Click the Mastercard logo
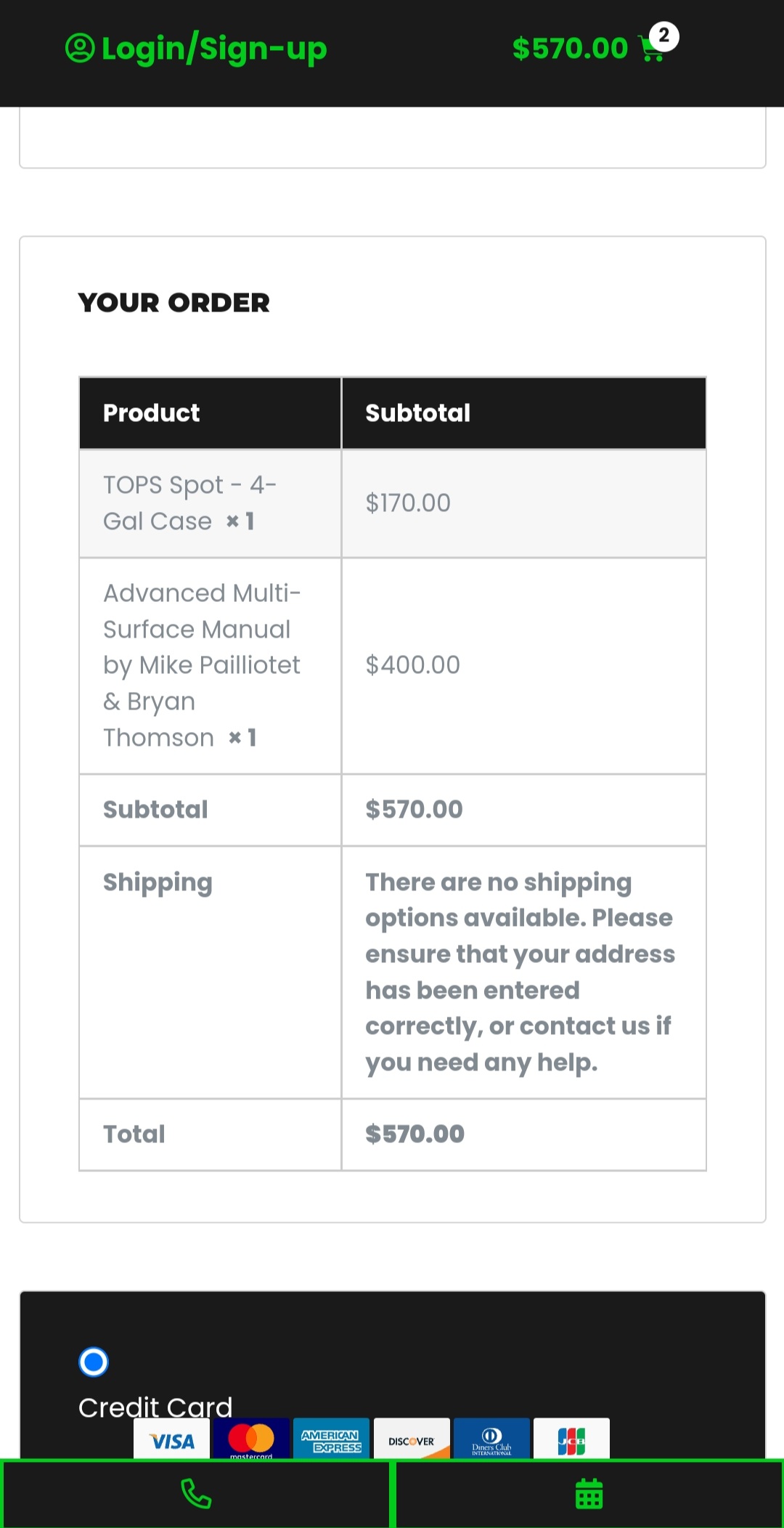784x1528 pixels. point(251,1439)
